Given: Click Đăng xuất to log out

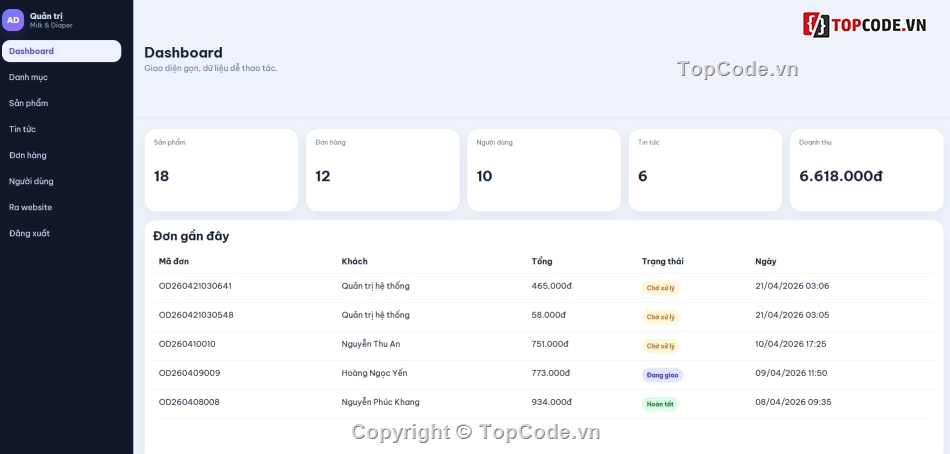Looking at the screenshot, I should [x=29, y=233].
